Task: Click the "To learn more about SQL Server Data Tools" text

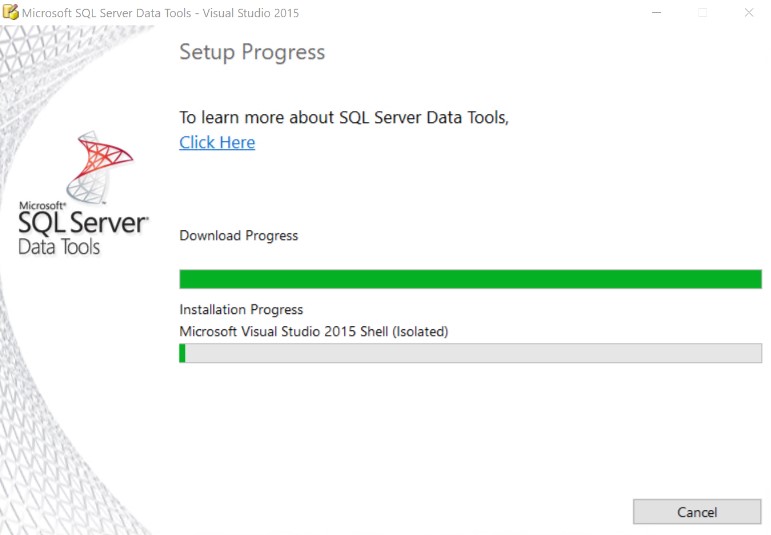Action: point(344,117)
